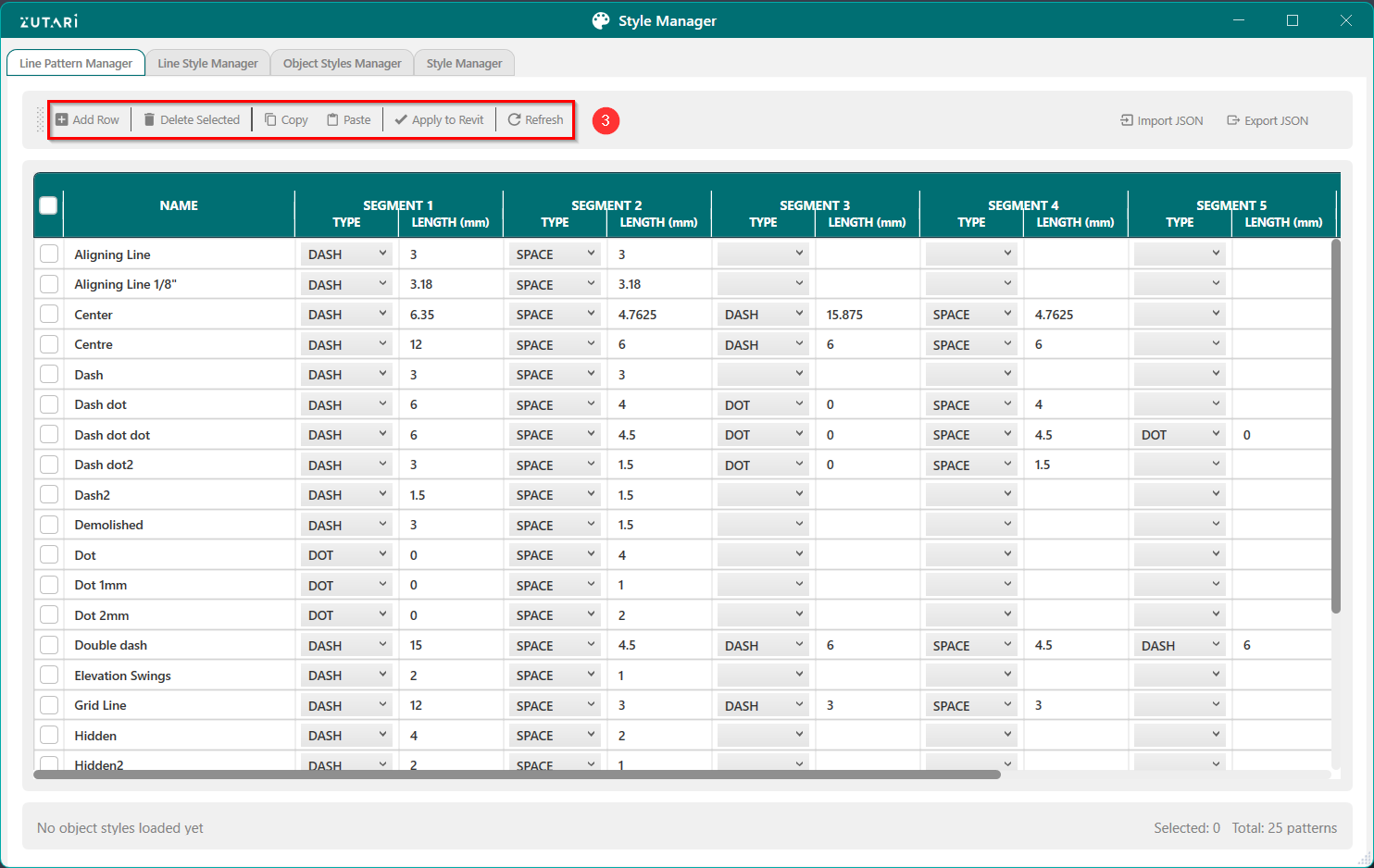Switch to the Line Style Manager tab
1374x868 pixels.
(x=207, y=64)
